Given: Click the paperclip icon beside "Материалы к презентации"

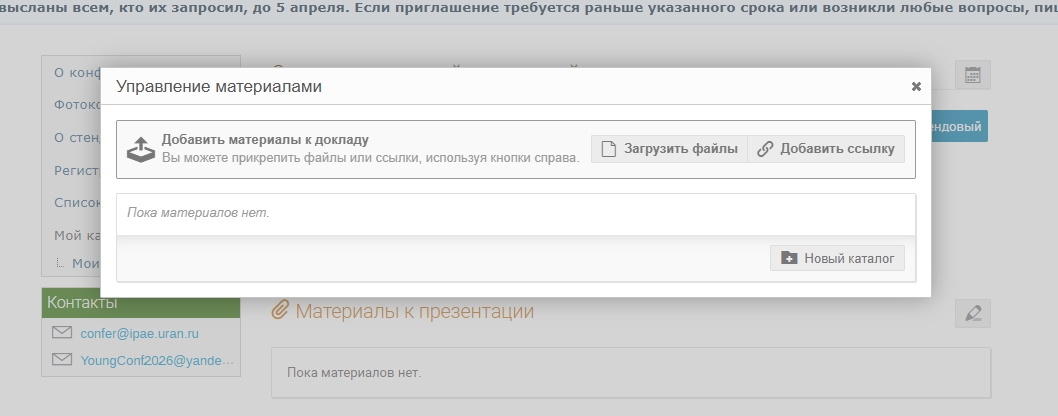Looking at the screenshot, I should (x=281, y=311).
